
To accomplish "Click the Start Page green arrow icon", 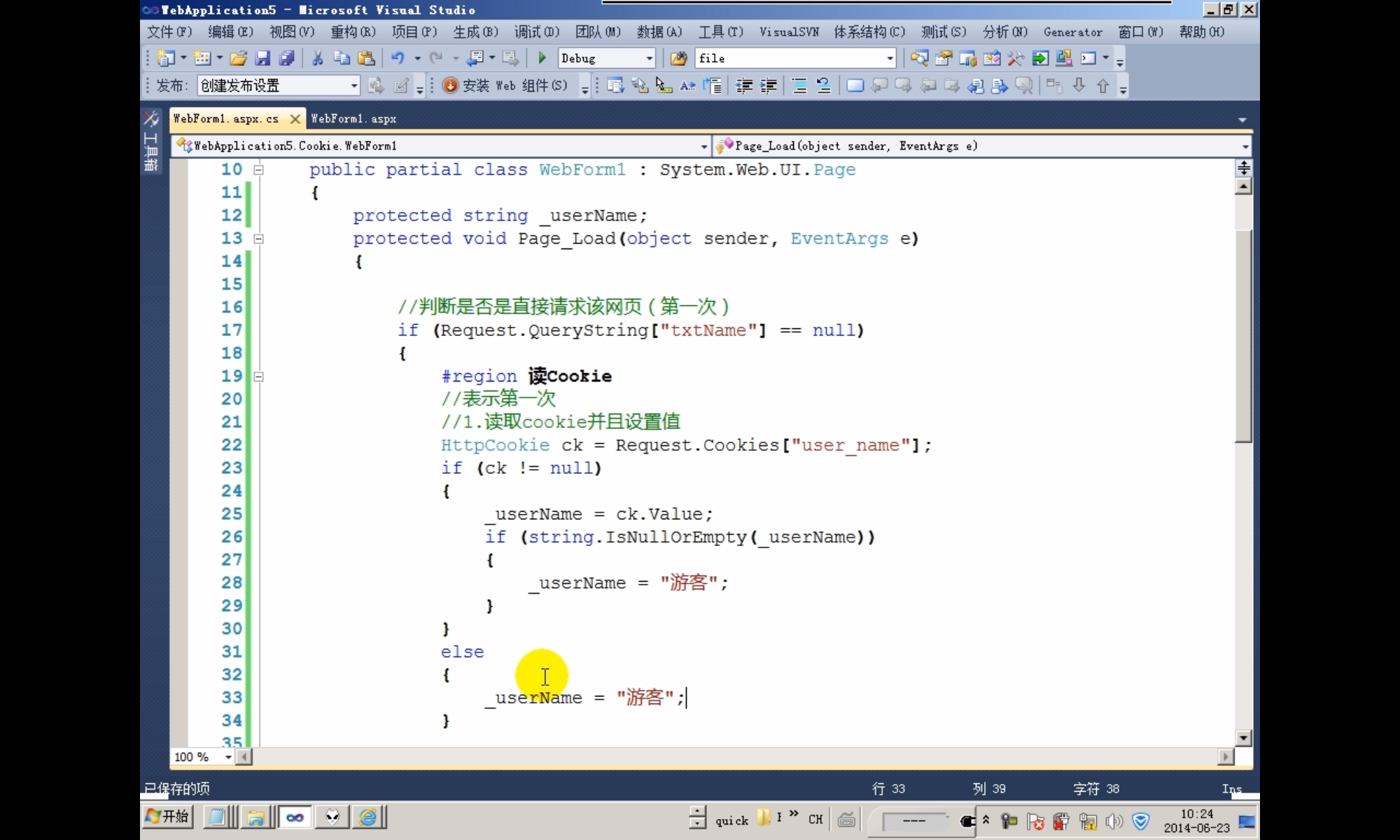I will pos(1040,58).
